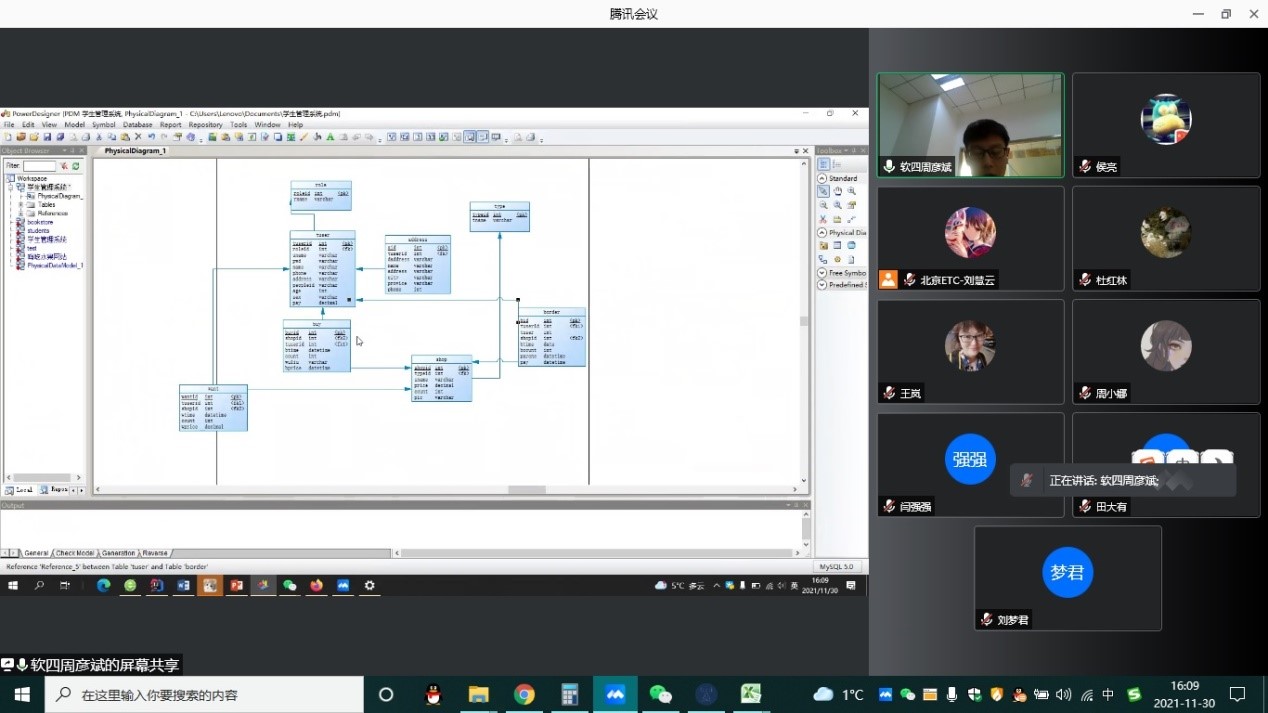Screen dimensions: 1268x713
Task: Collapse the Standard toolbox section
Action: [822, 178]
